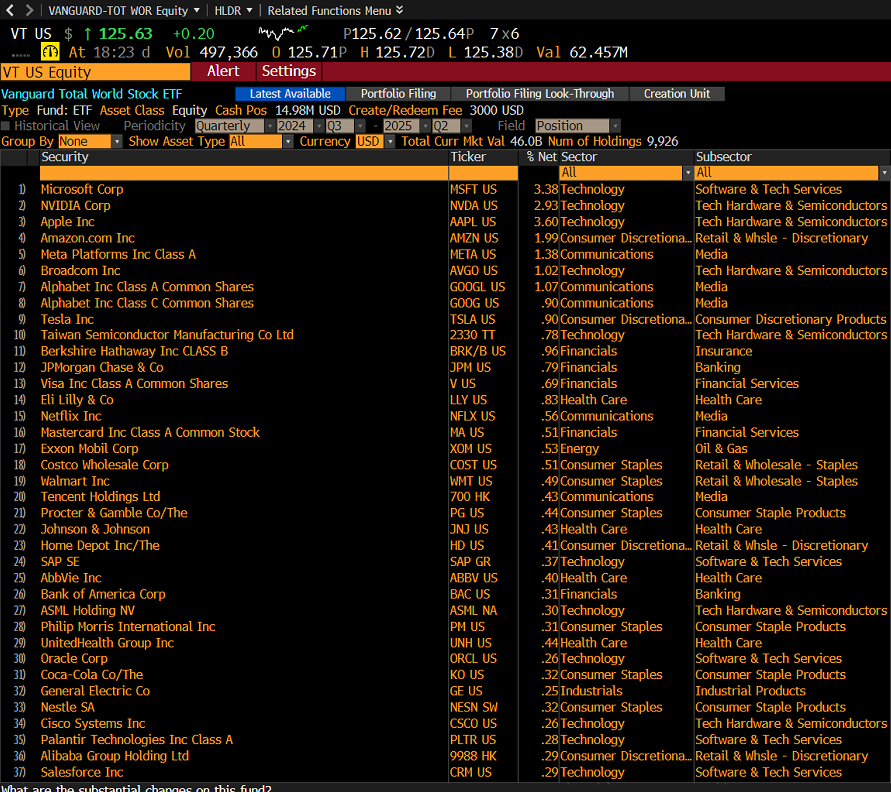The width and height of the screenshot is (891, 792).
Task: Select Amazon.com Inc holding
Action: coord(88,238)
